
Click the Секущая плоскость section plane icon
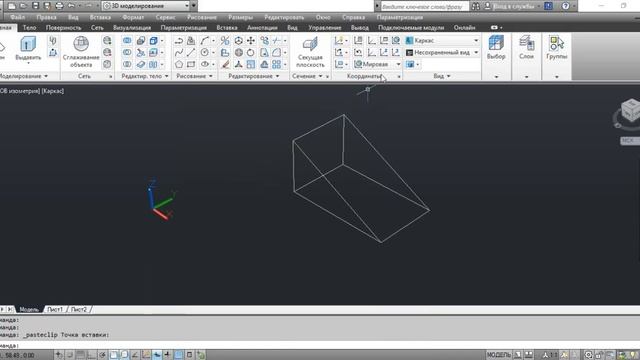310,44
